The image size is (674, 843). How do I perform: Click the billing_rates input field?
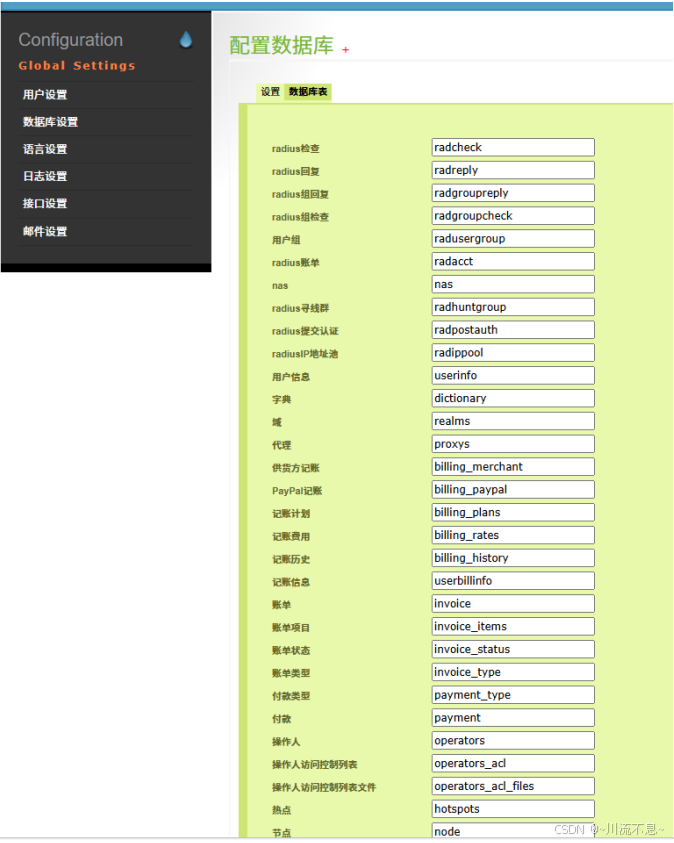pos(513,535)
